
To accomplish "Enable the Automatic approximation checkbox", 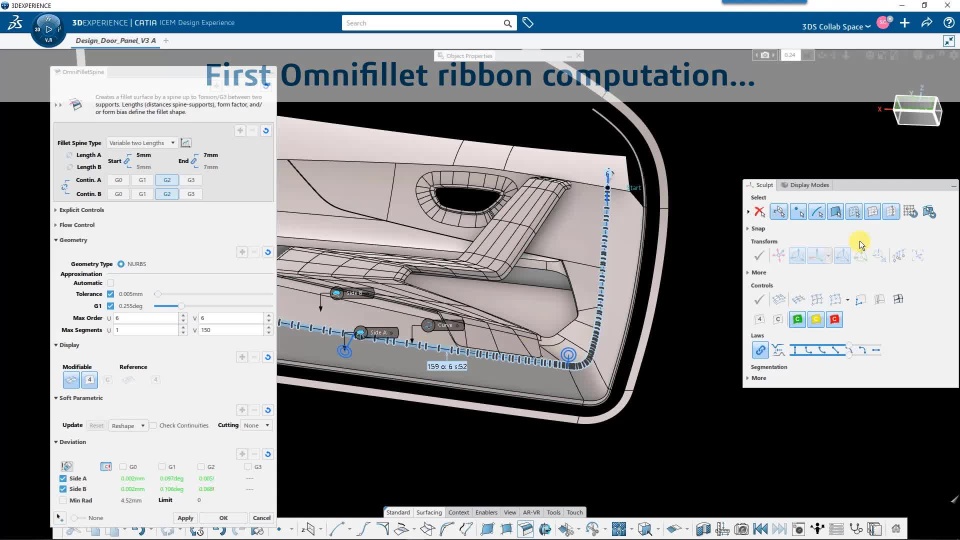I will 110,283.
